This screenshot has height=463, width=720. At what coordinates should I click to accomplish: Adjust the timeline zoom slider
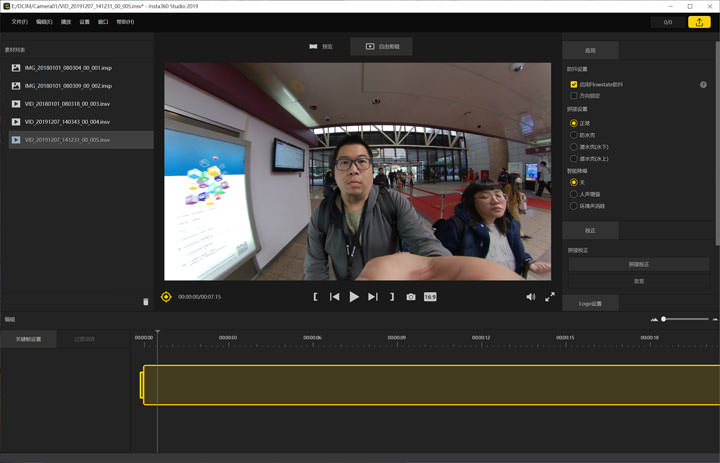(x=664, y=319)
